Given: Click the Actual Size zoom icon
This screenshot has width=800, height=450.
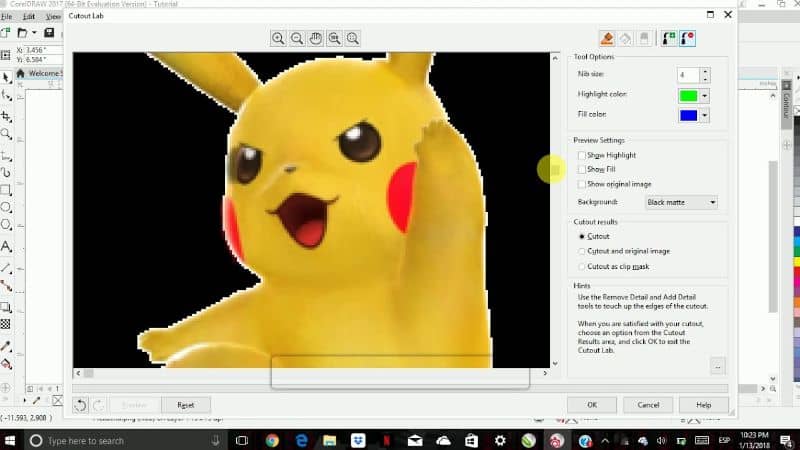Looking at the screenshot, I should click(335, 38).
